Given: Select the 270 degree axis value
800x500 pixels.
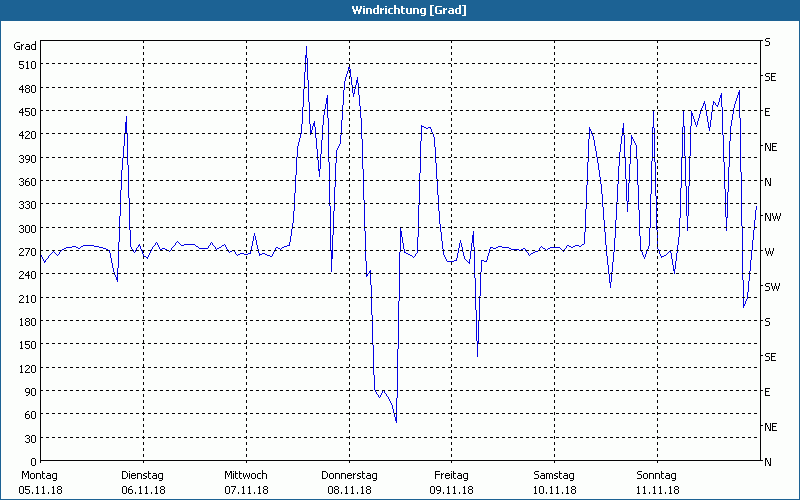Looking at the screenshot, I should pyautogui.click(x=24, y=252).
